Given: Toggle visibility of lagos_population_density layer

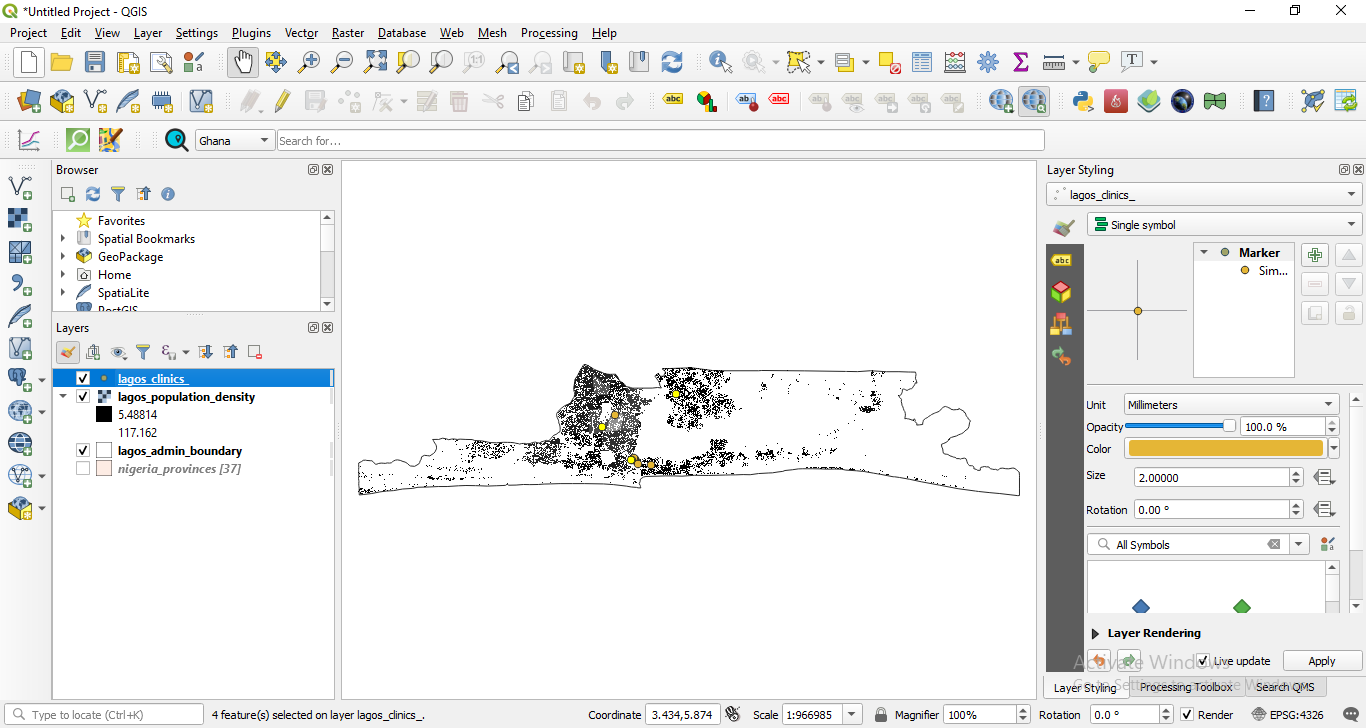Looking at the screenshot, I should [x=83, y=397].
